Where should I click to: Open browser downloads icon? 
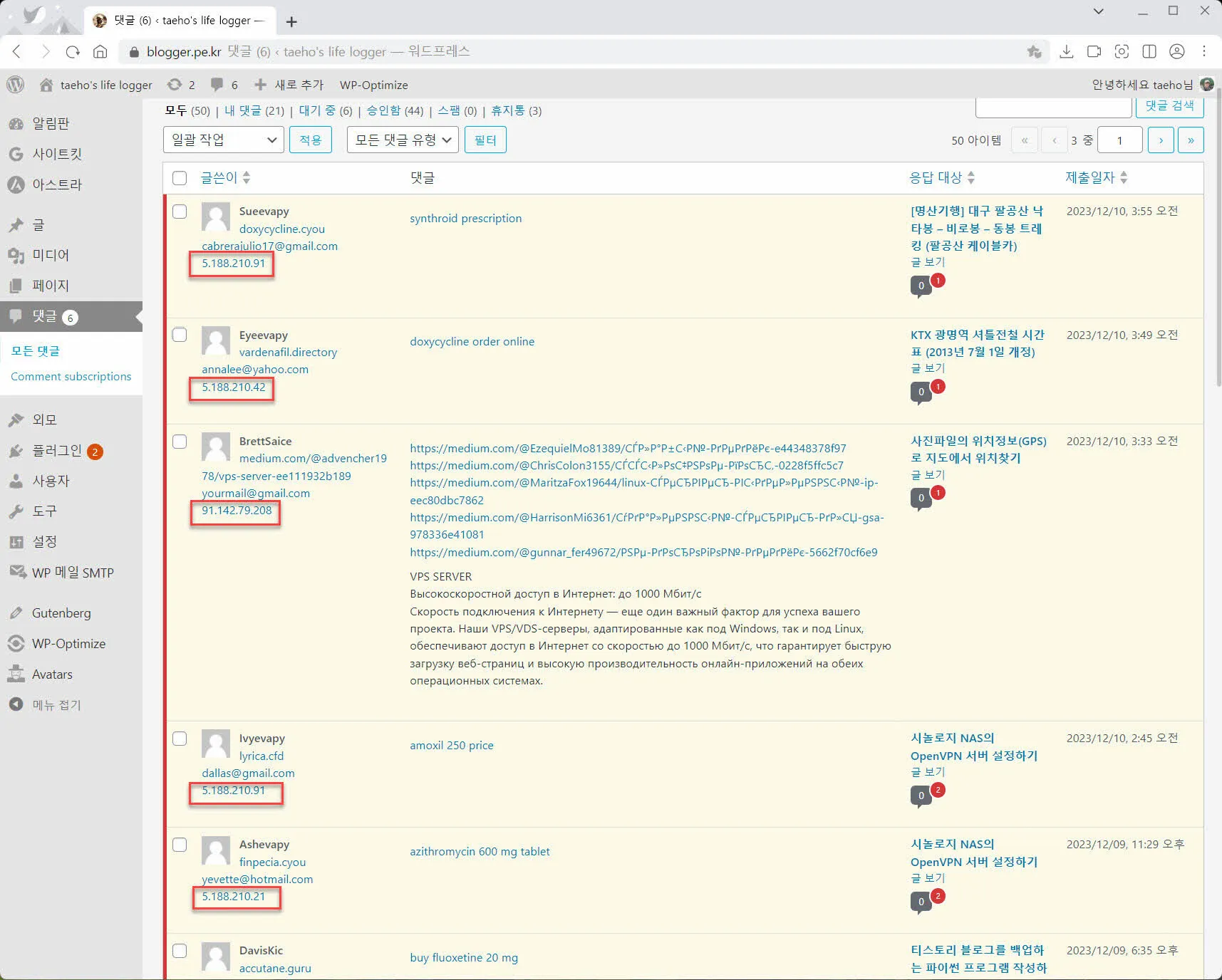(1066, 51)
